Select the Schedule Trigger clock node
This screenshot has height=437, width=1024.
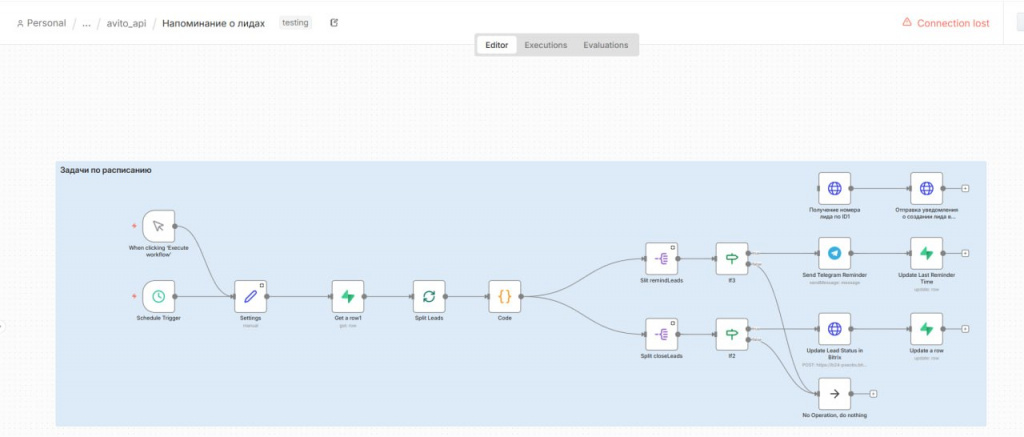pos(158,297)
